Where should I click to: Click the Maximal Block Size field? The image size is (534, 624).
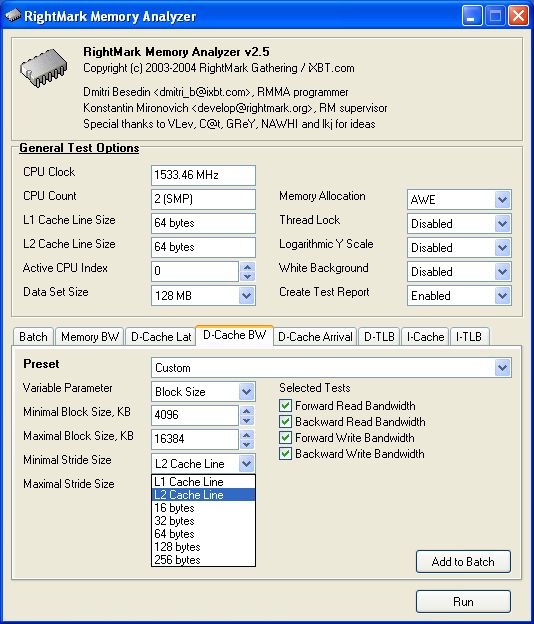[x=195, y=439]
